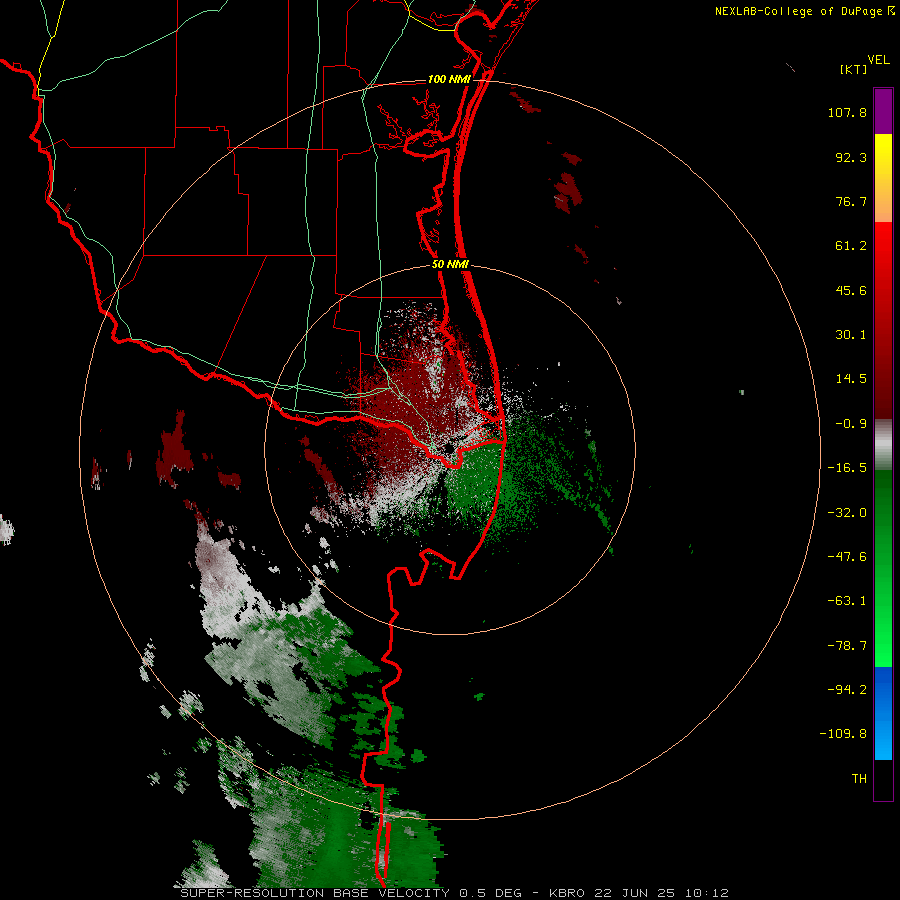Click the [KT] units label
Viewport: 900px width, 900px height.
click(854, 69)
